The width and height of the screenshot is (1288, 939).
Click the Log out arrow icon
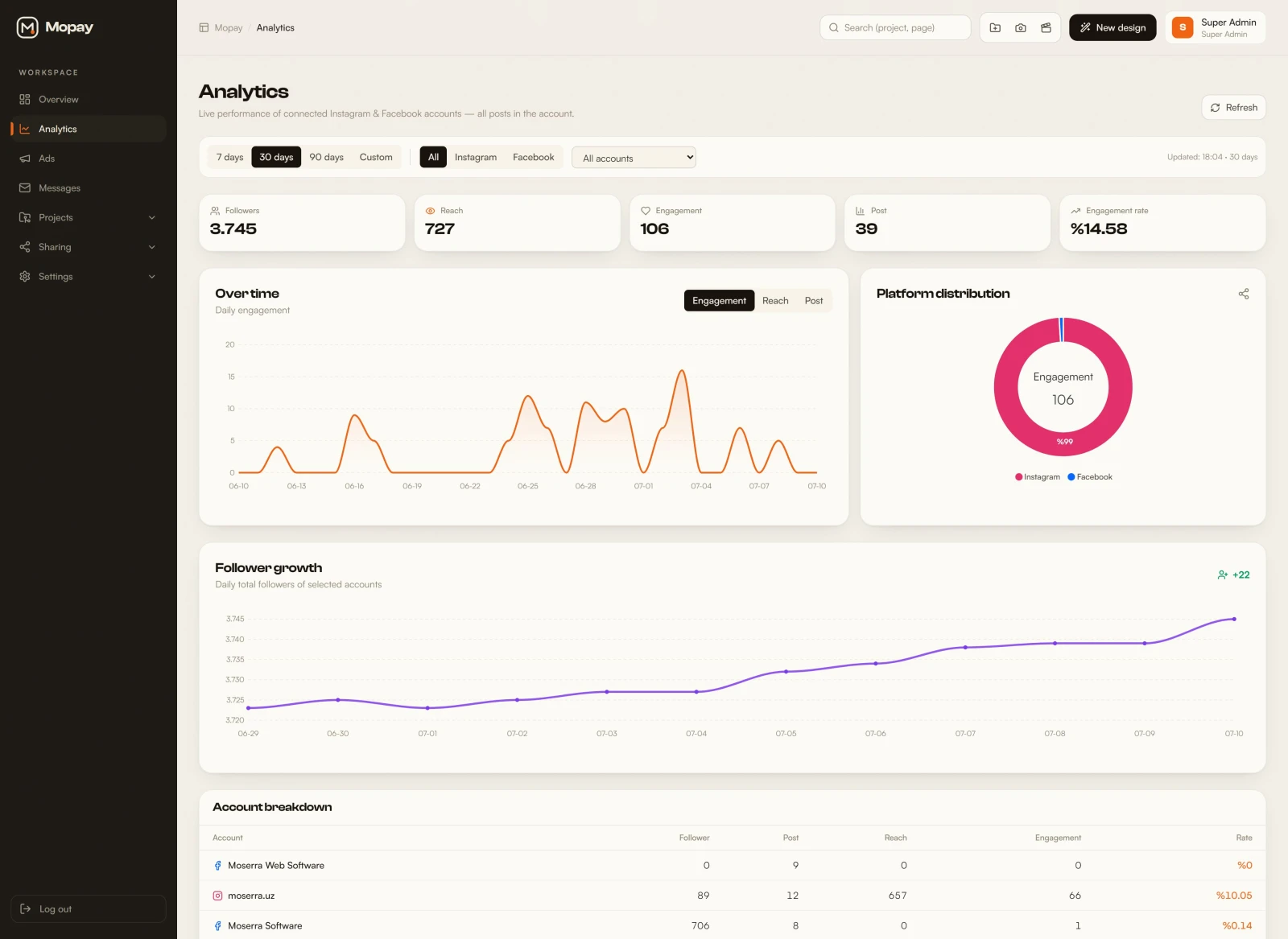pos(25,909)
